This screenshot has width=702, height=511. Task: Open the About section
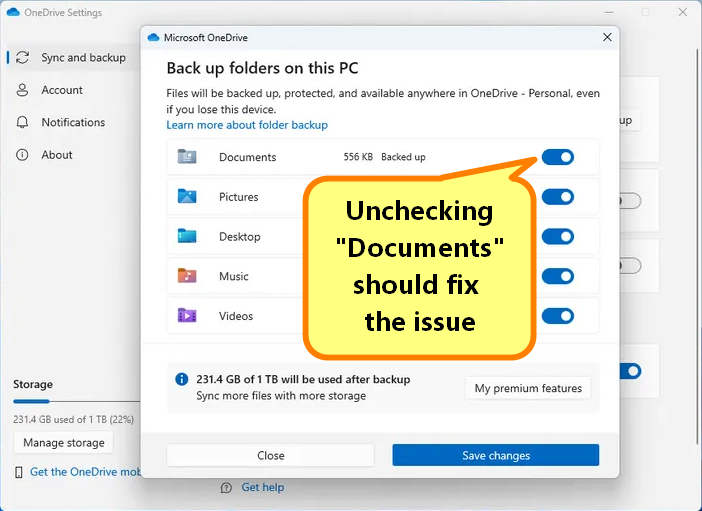[x=56, y=155]
